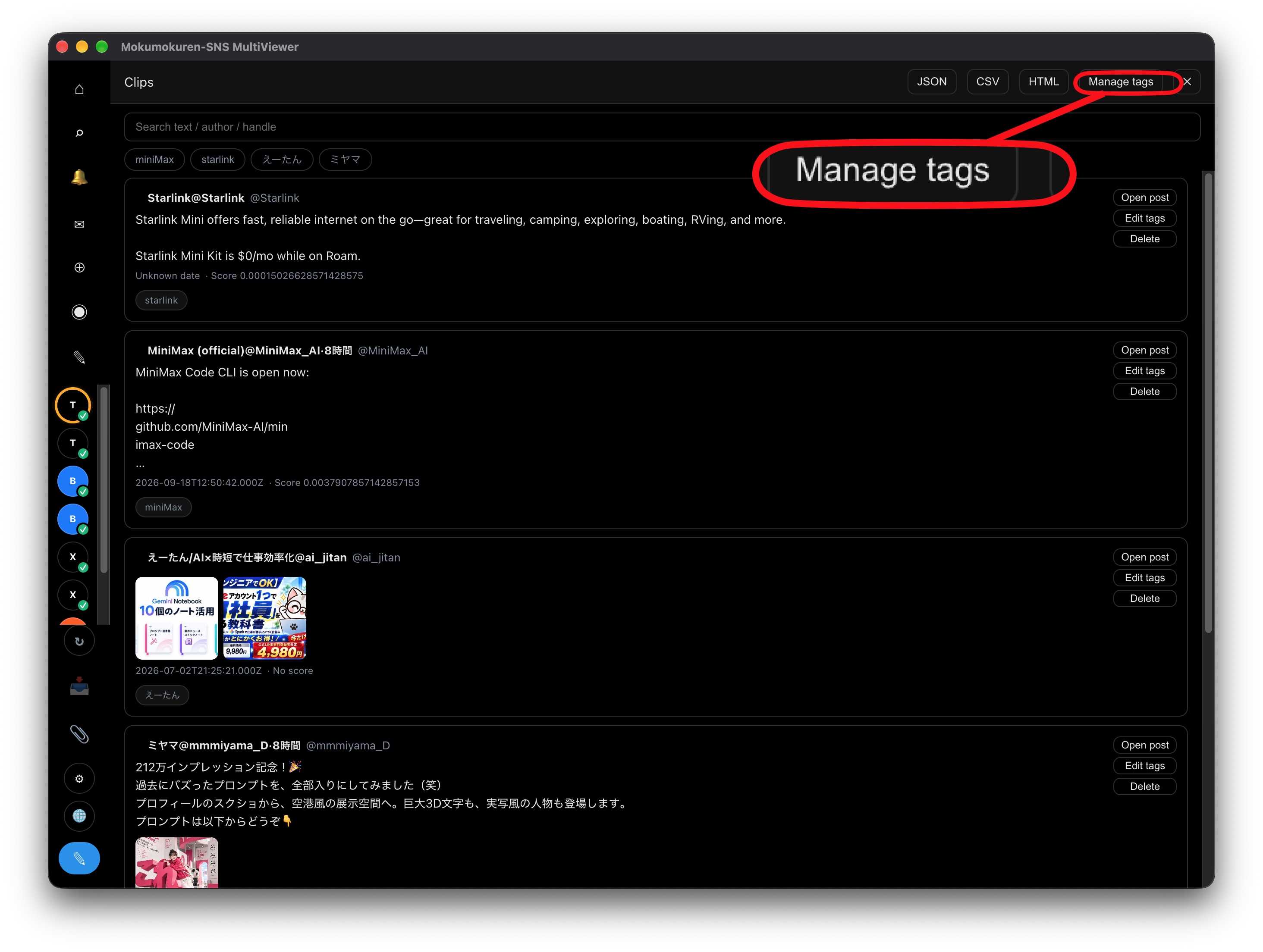
Task: Delete the ai_jitan clip
Action: point(1145,599)
